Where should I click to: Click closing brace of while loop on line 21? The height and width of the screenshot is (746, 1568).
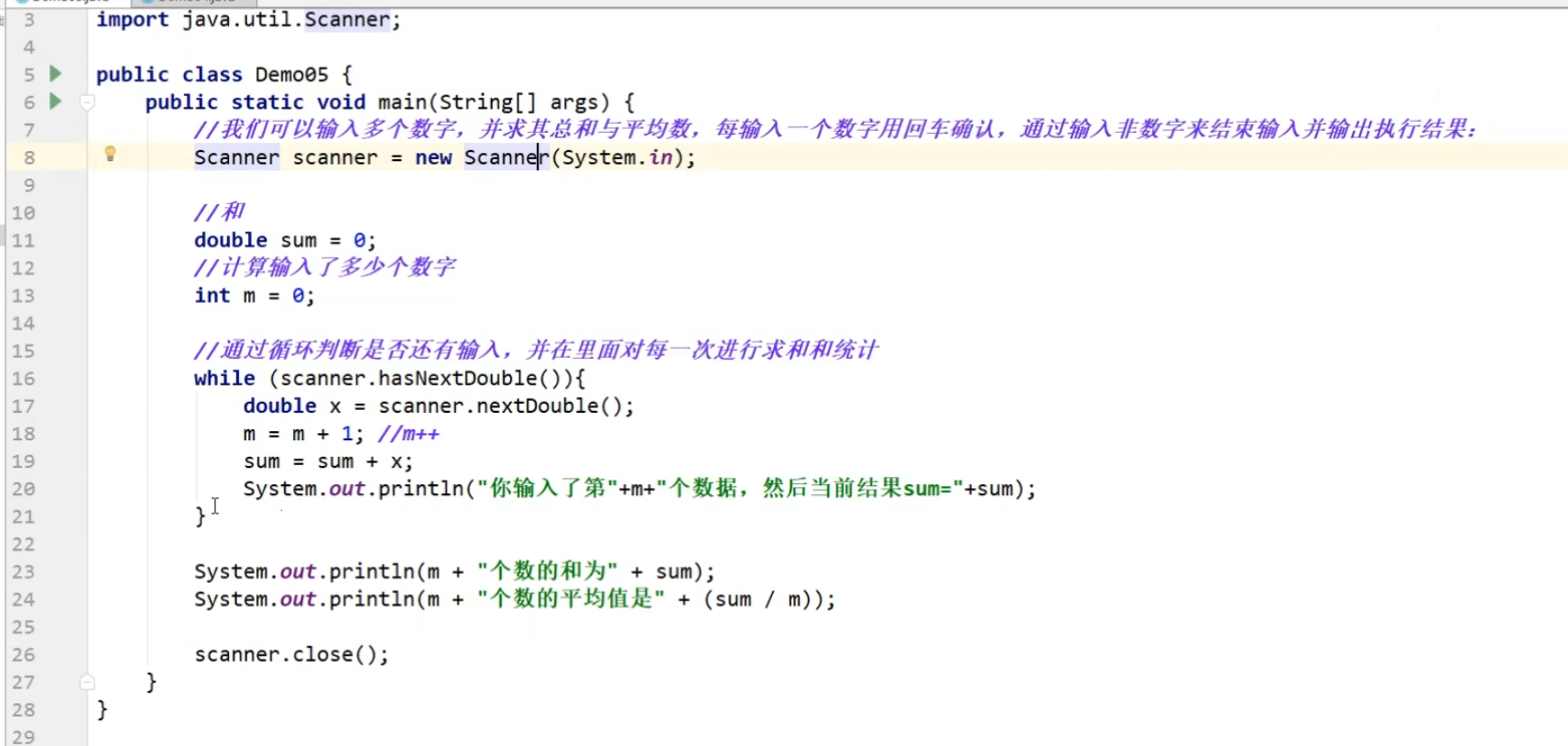click(201, 516)
